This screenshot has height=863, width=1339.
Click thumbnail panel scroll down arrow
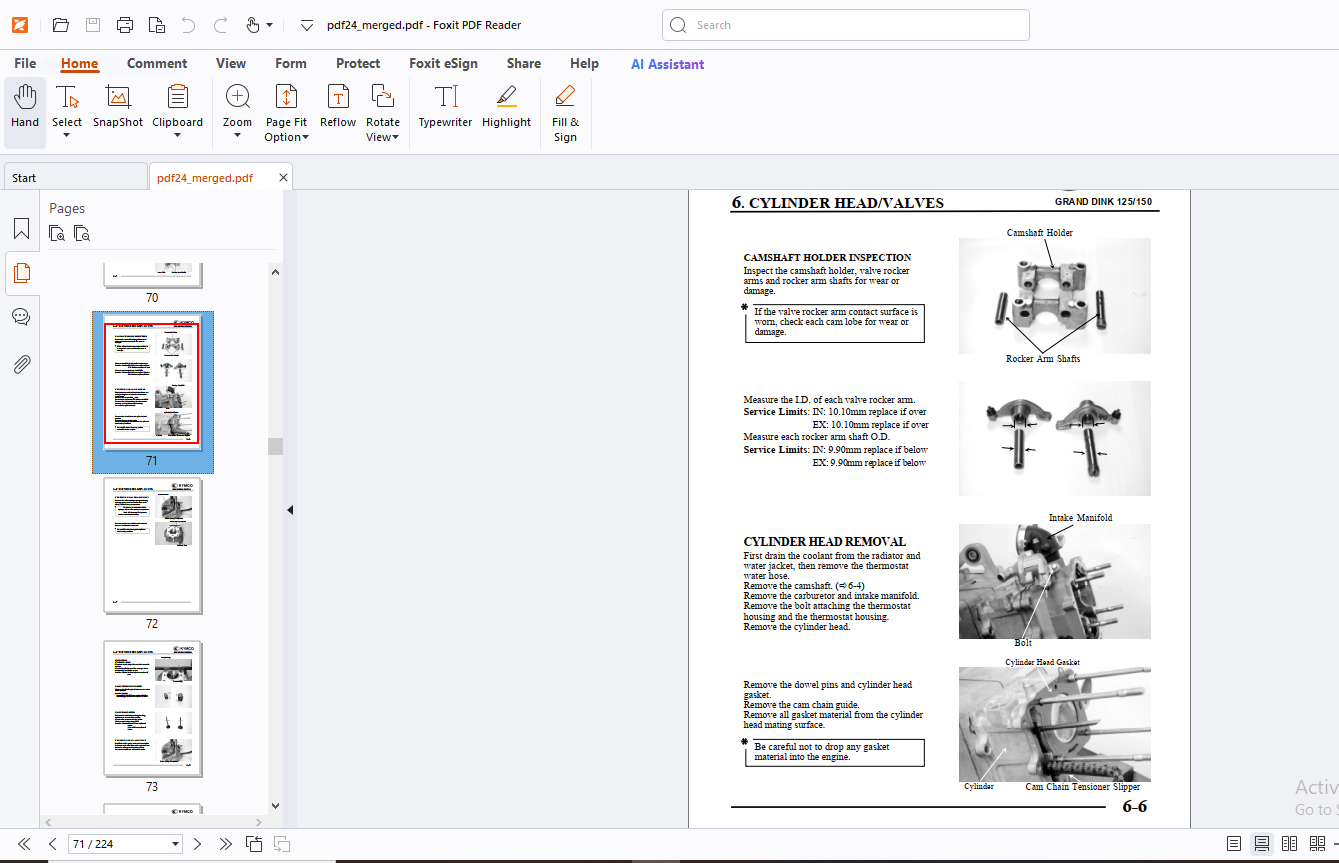point(275,805)
